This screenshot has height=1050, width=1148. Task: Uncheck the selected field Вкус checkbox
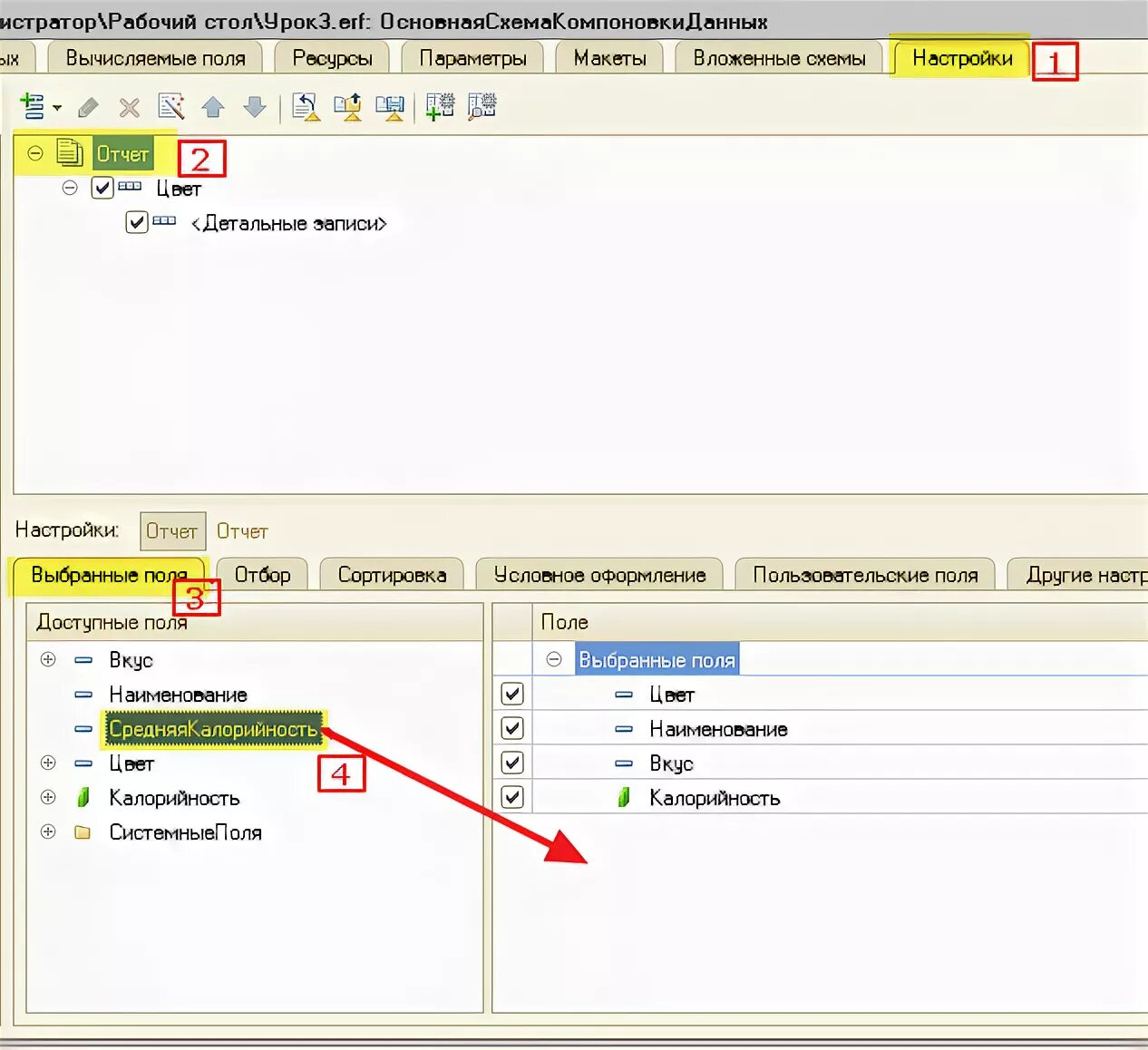(x=512, y=763)
